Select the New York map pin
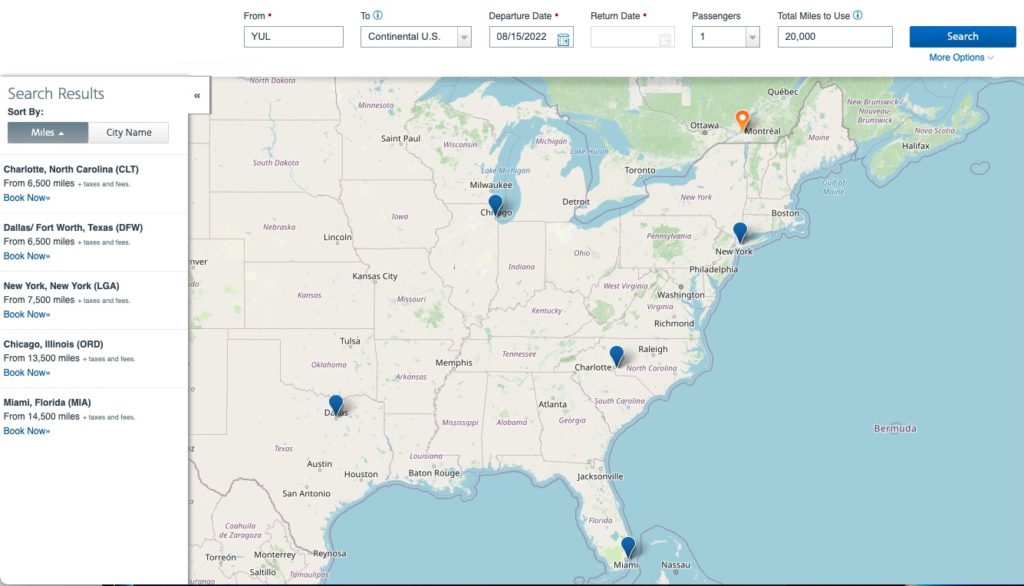Image resolution: width=1024 pixels, height=586 pixels. [x=740, y=231]
